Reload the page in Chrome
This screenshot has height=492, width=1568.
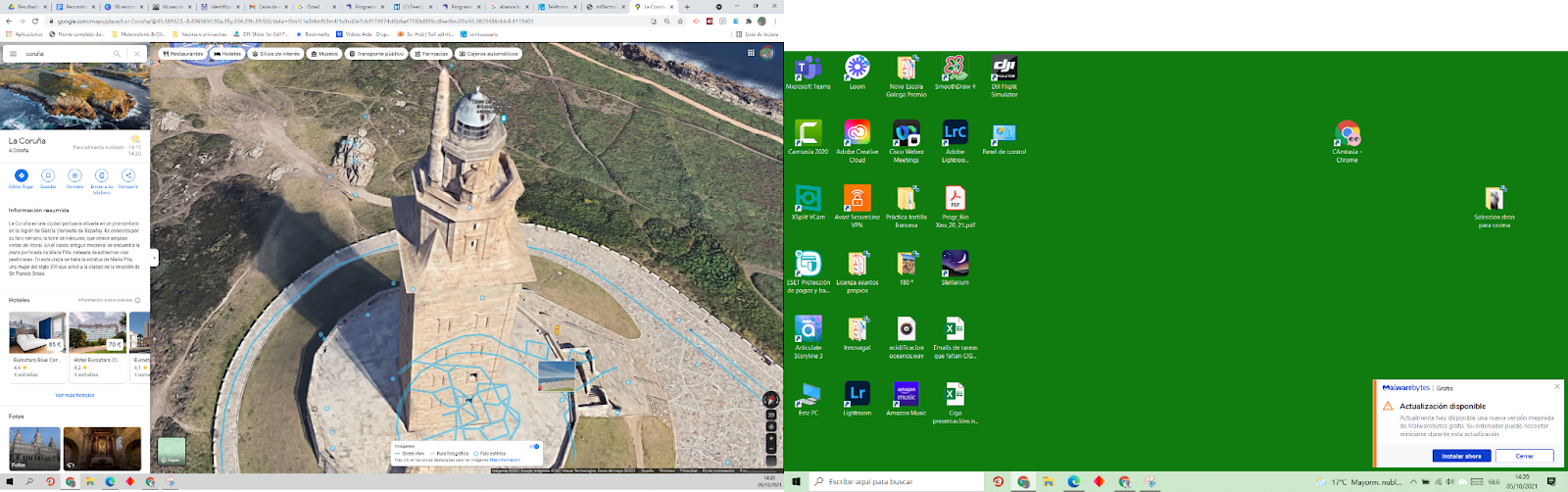click(35, 21)
